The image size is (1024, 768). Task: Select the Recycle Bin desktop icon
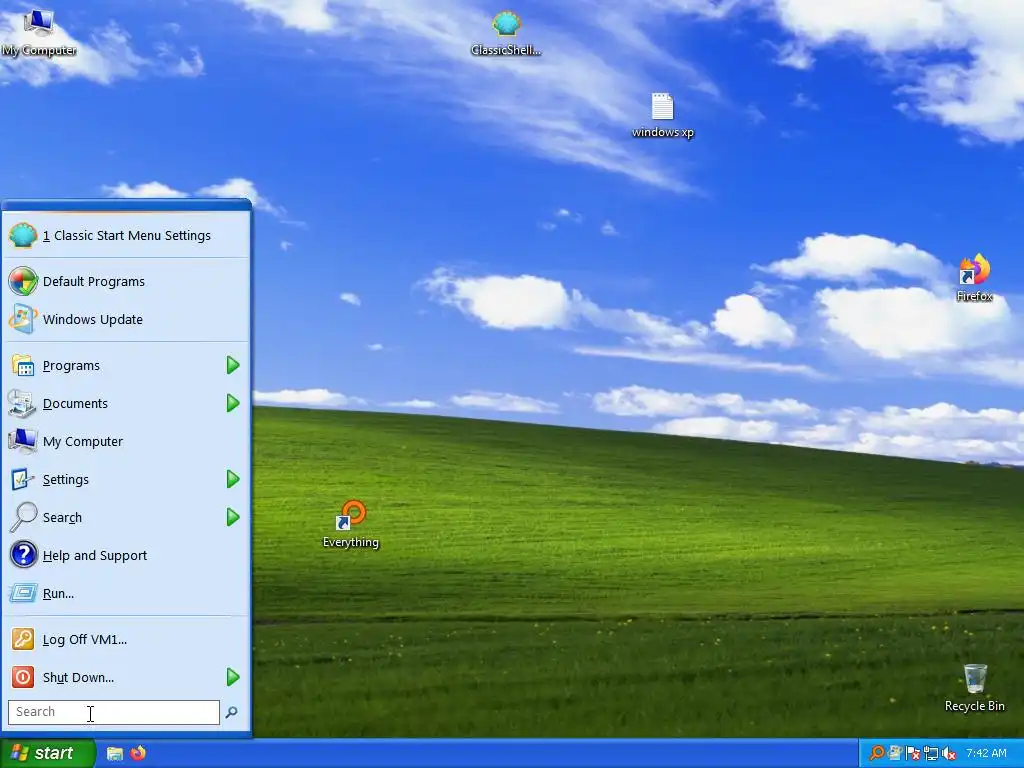tap(974, 688)
